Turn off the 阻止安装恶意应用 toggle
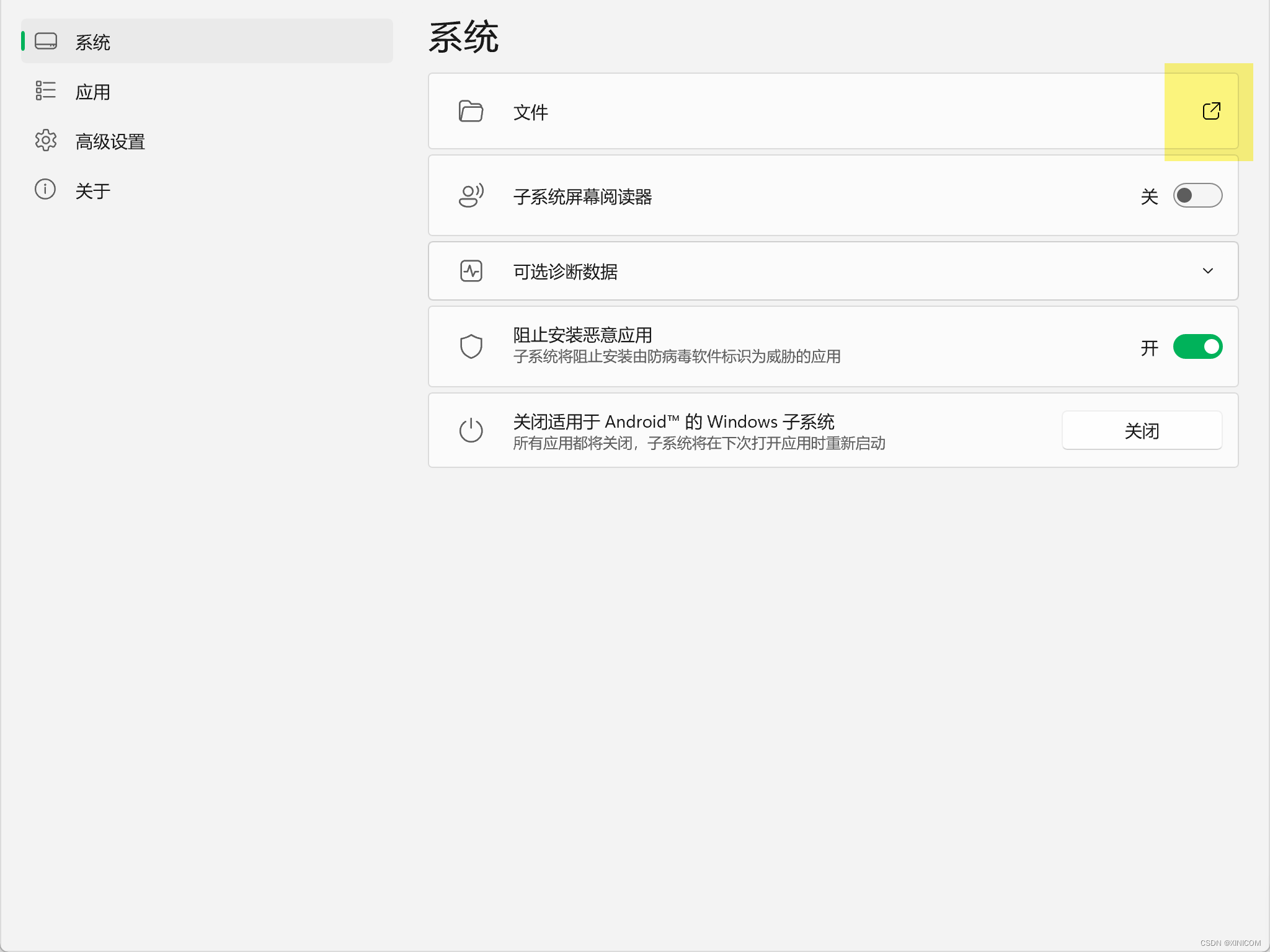The height and width of the screenshot is (952, 1270). (1197, 346)
